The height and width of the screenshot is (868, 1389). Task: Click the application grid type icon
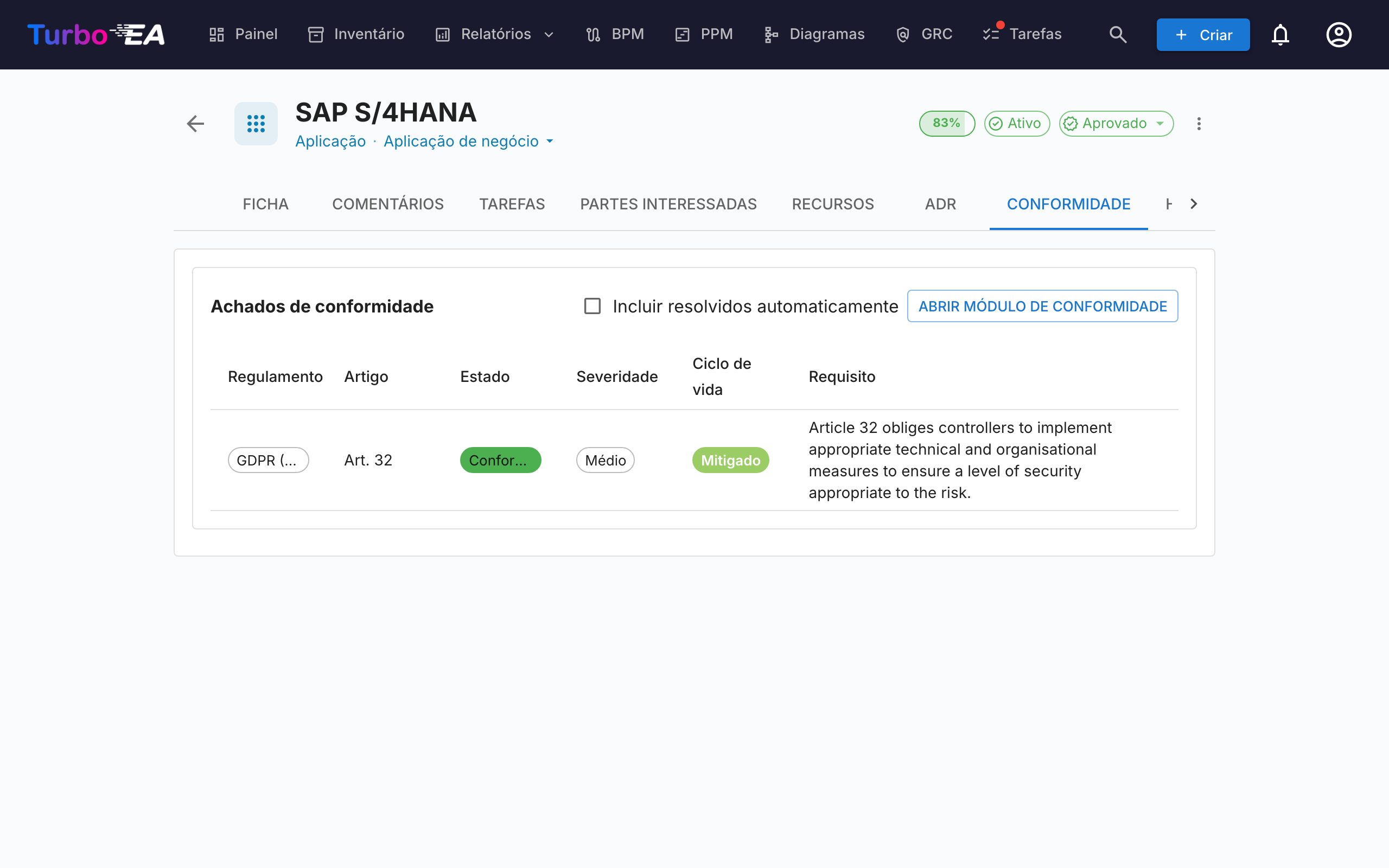[x=256, y=124]
